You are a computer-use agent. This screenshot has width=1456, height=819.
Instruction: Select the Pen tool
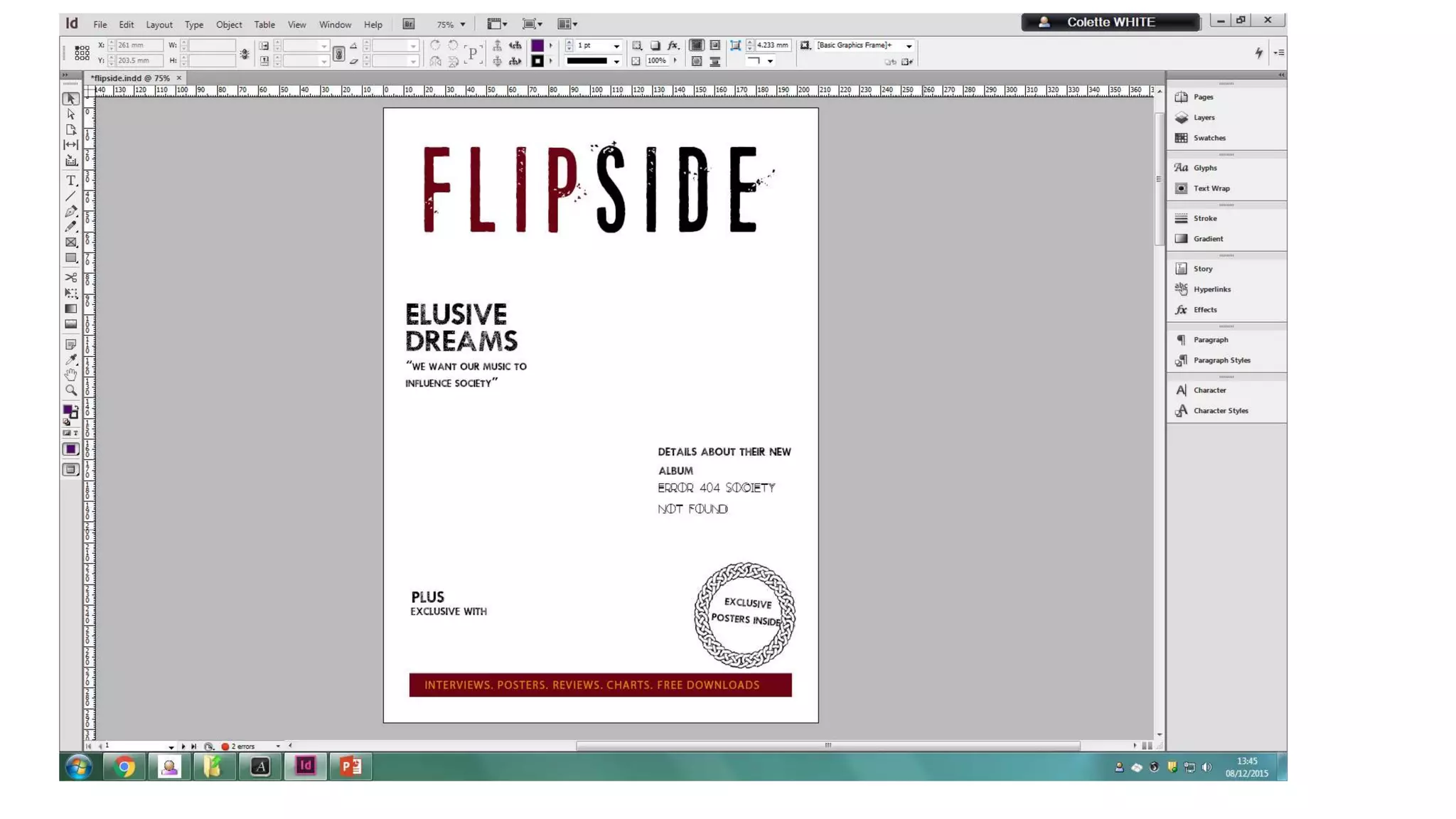pyautogui.click(x=71, y=211)
